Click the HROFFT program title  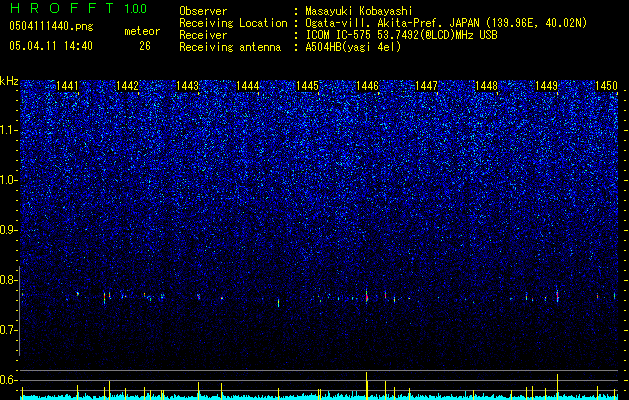62,8
